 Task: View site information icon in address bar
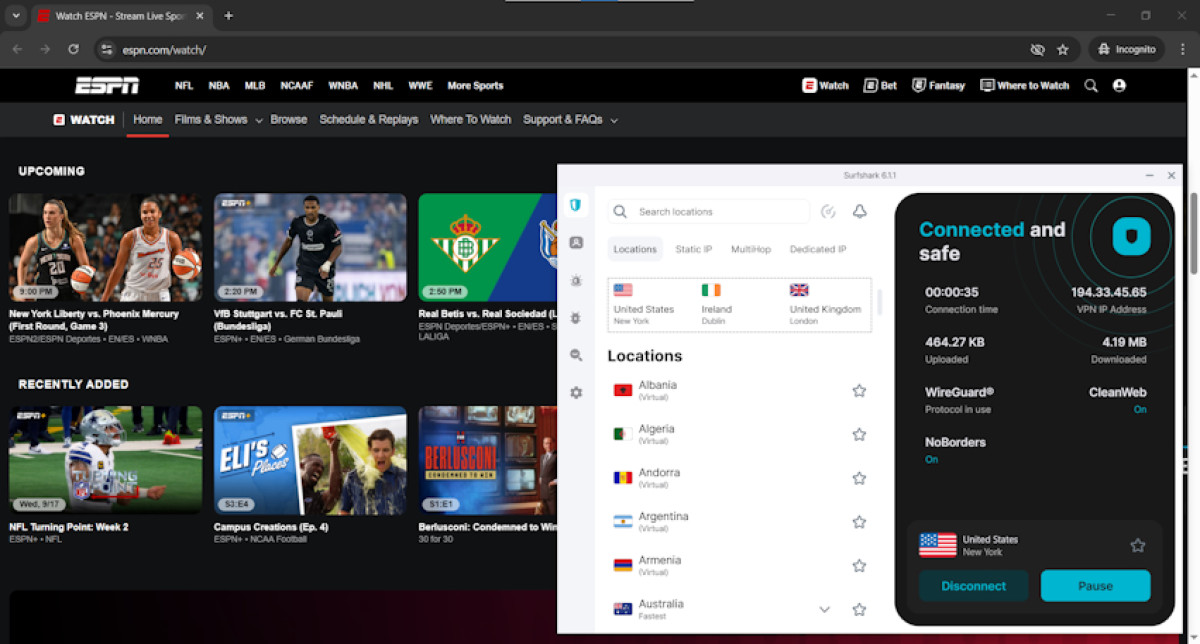tap(107, 49)
